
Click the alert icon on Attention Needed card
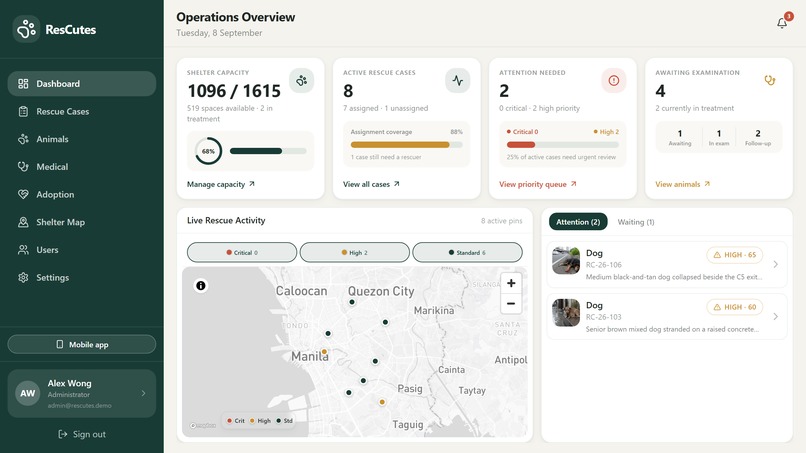click(x=614, y=81)
